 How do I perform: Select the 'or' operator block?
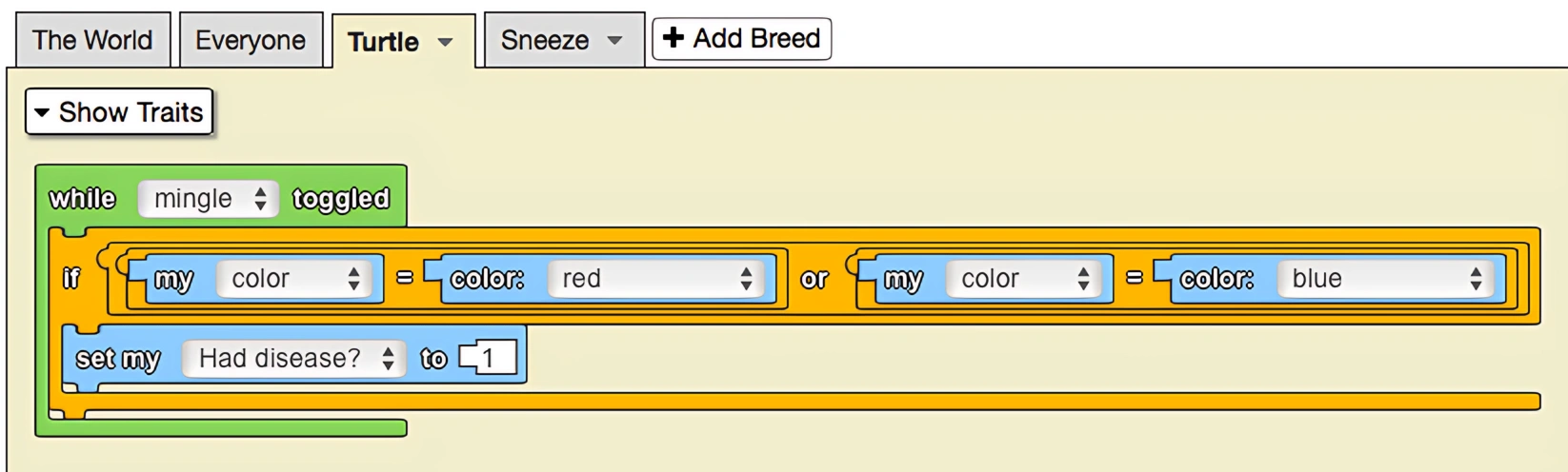pyautogui.click(x=814, y=279)
